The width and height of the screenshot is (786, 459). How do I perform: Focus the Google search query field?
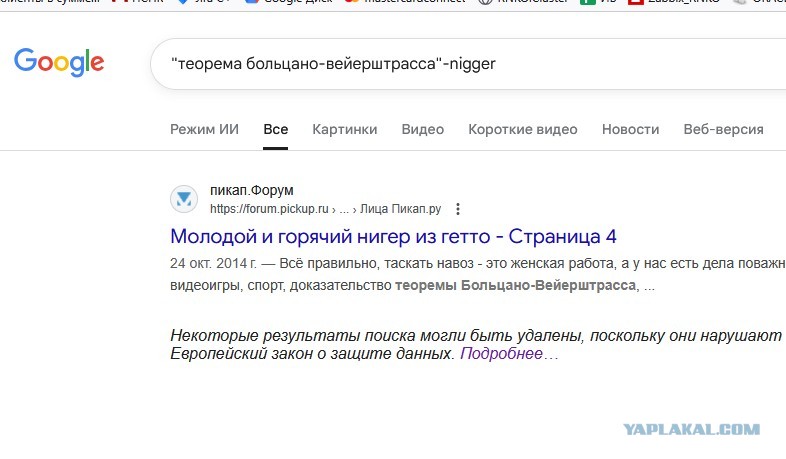tap(468, 64)
